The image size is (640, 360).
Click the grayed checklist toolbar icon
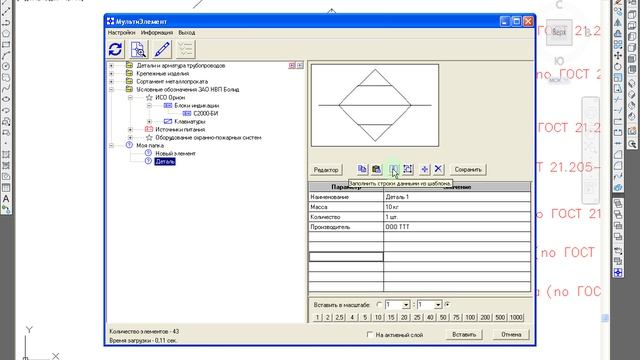(x=185, y=49)
